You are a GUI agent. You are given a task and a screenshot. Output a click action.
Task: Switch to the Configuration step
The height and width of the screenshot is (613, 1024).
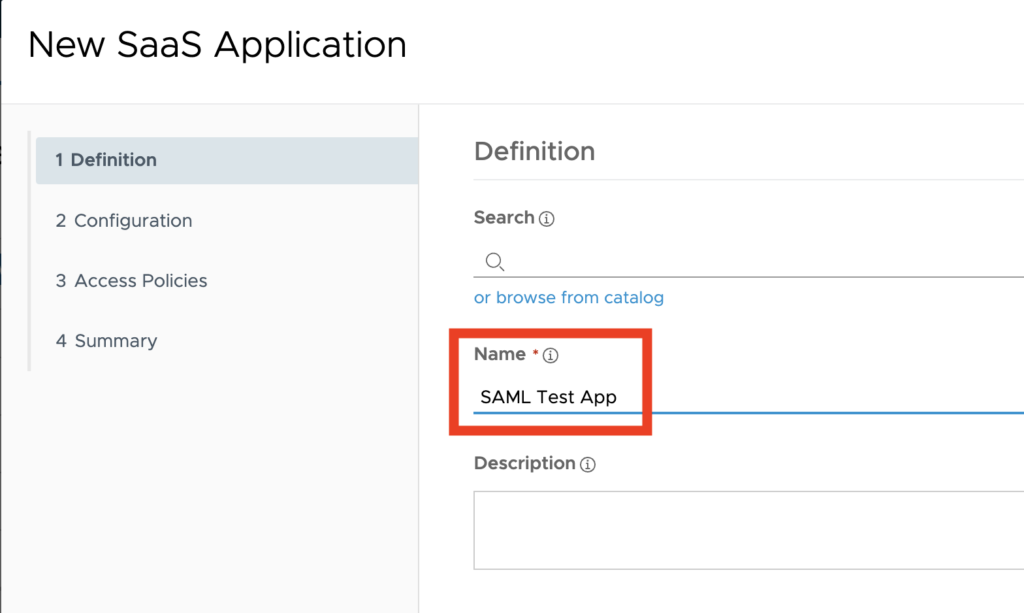[x=124, y=220]
